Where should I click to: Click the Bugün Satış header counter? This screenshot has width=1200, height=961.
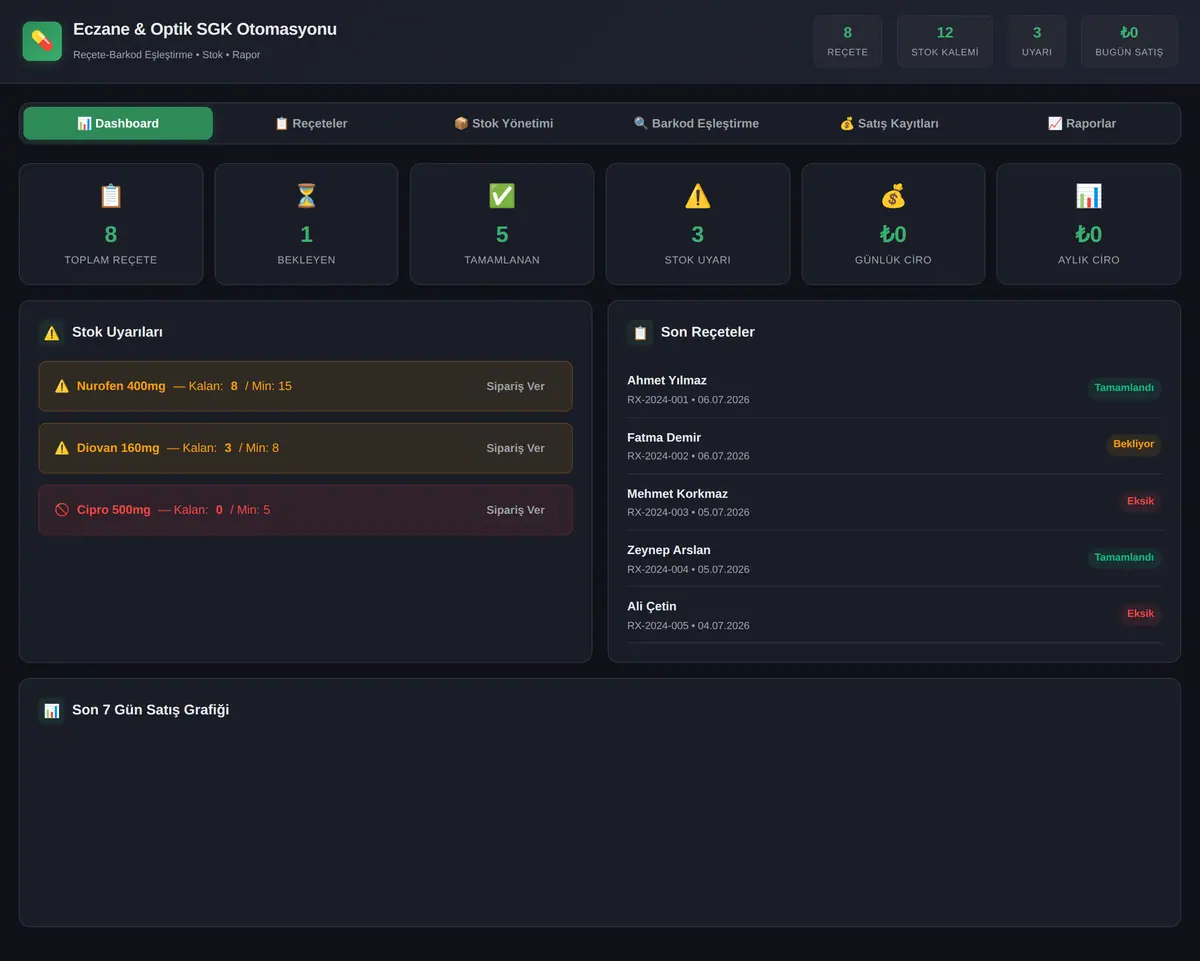click(x=1129, y=41)
